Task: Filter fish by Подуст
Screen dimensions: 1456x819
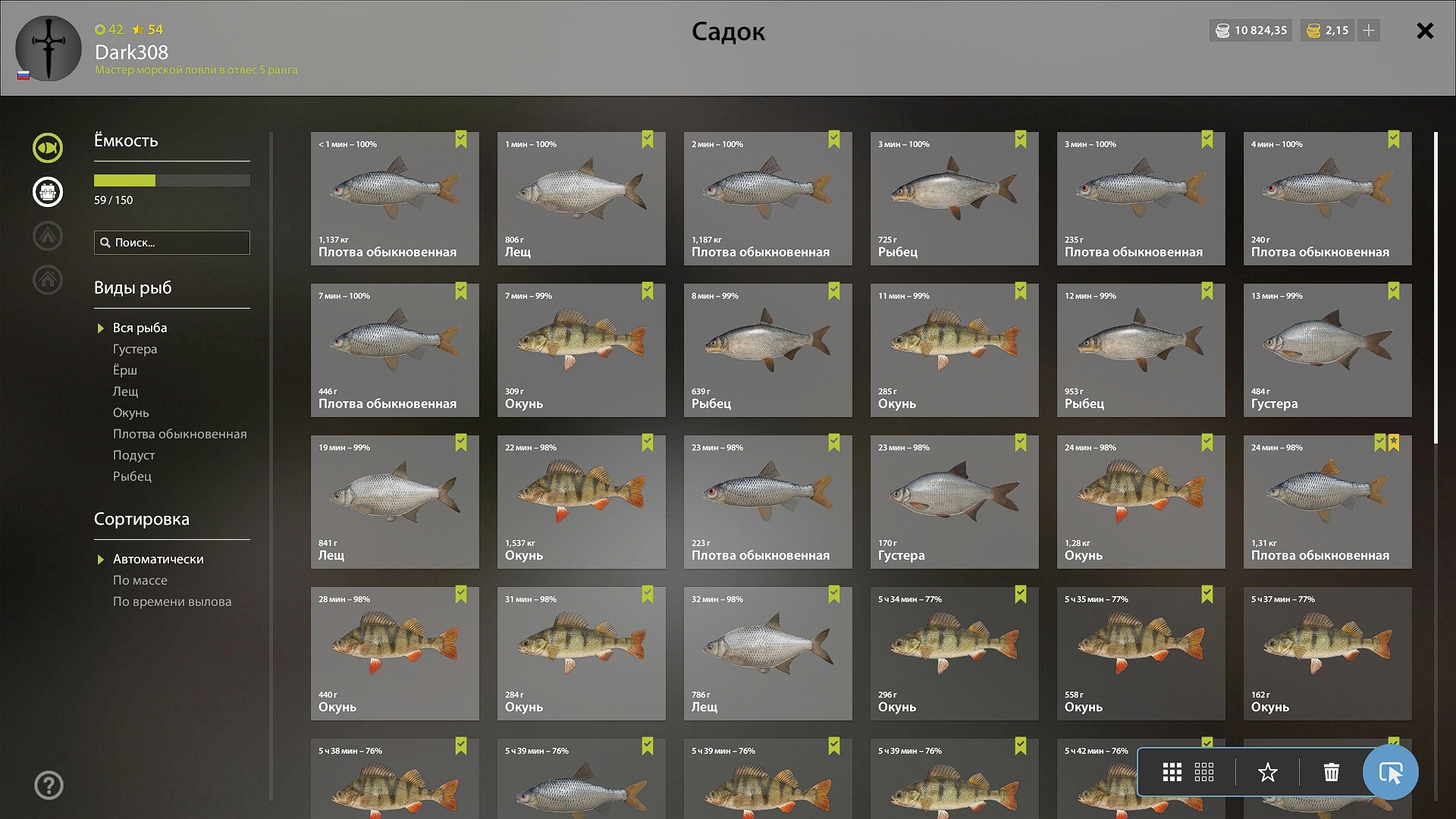Action: (x=134, y=456)
